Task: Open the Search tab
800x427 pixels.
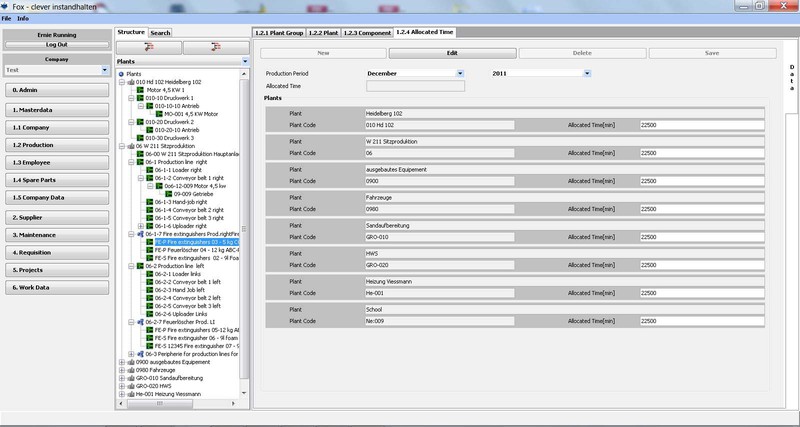Action: [x=160, y=33]
